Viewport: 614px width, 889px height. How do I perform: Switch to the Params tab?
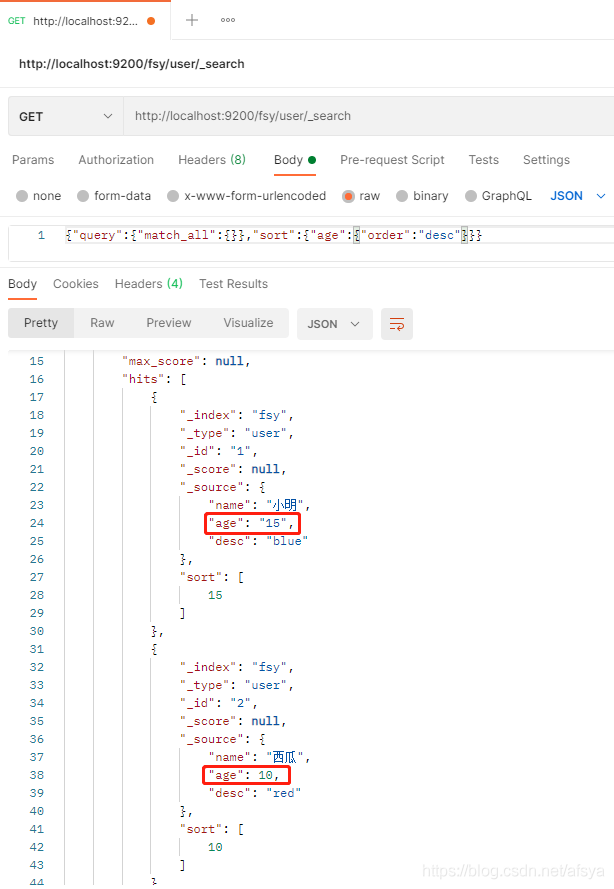point(33,160)
